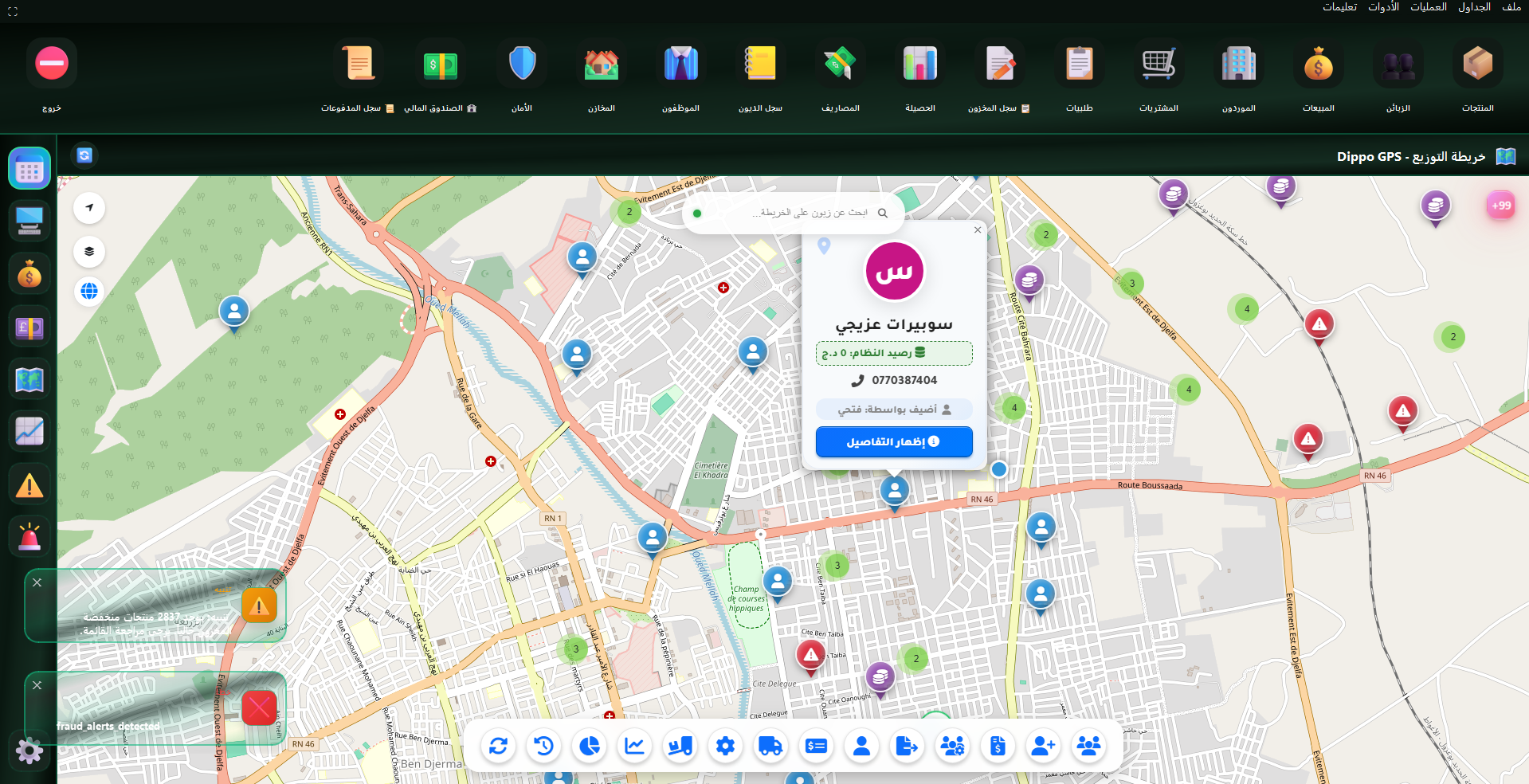The image size is (1529, 784).
Task: Open سجل الديون debts notebook
Action: point(760,64)
